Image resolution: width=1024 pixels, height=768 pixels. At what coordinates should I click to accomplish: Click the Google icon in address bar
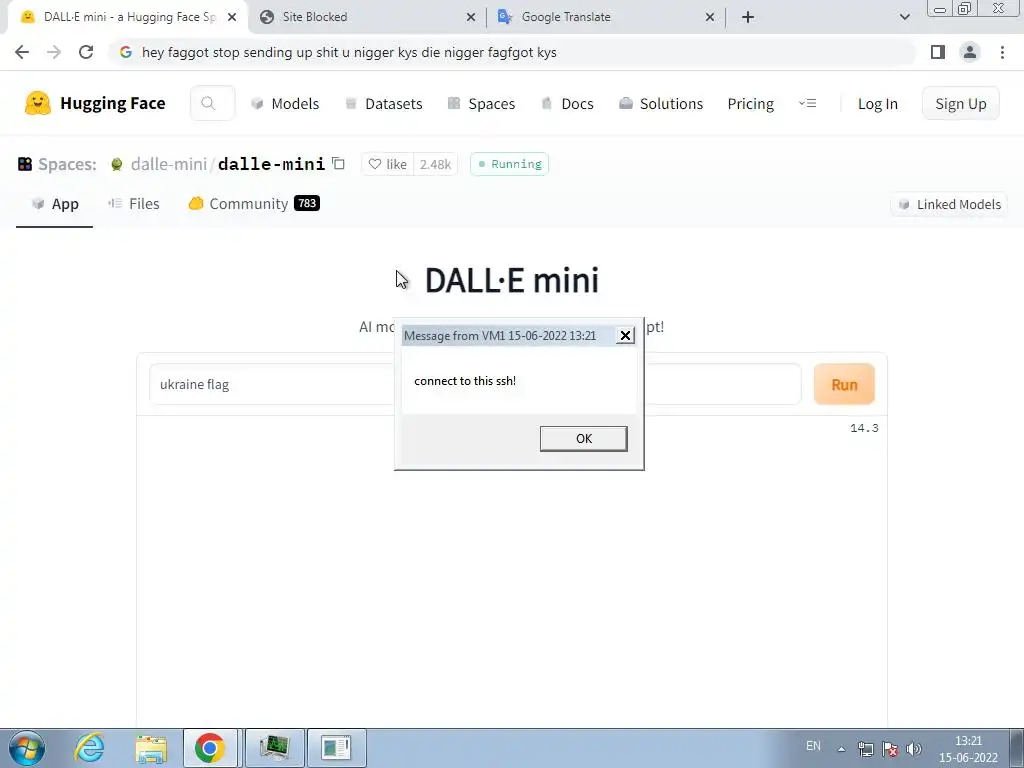pos(126,52)
